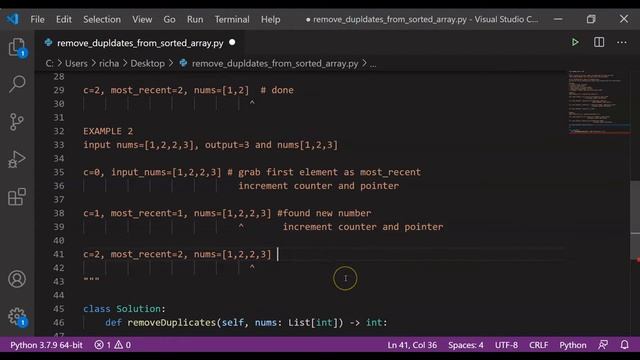Click '# done' comment on line 29

[277, 90]
